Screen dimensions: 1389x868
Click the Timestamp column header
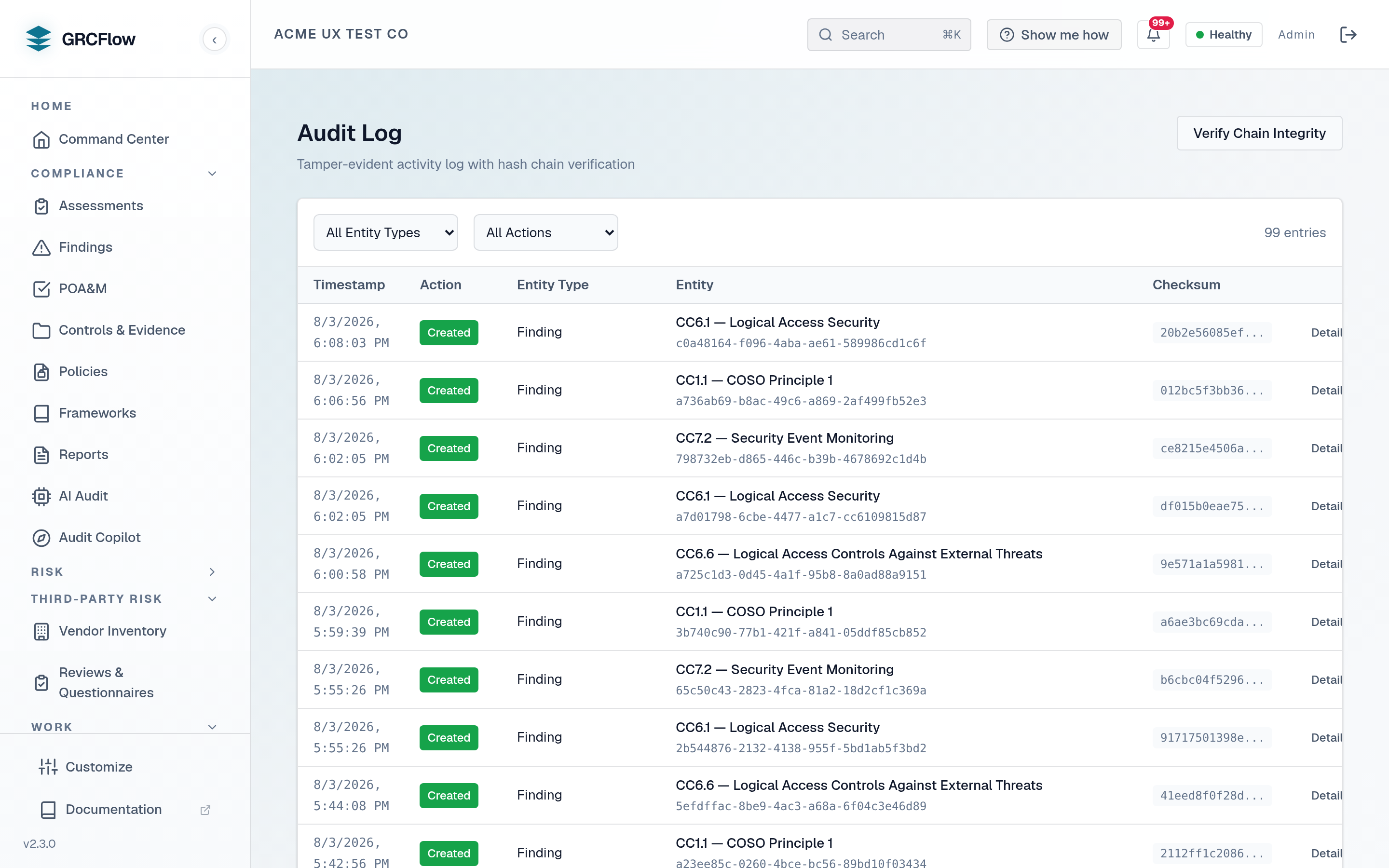click(x=349, y=285)
